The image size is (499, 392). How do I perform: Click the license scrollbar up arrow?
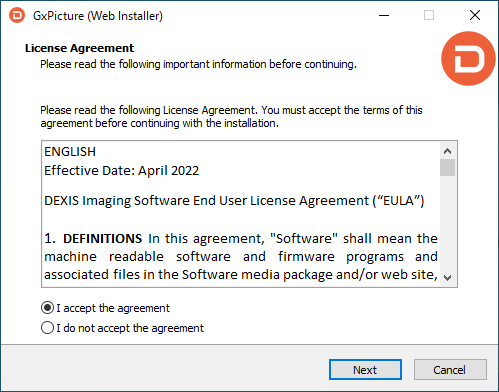pyautogui.click(x=447, y=151)
